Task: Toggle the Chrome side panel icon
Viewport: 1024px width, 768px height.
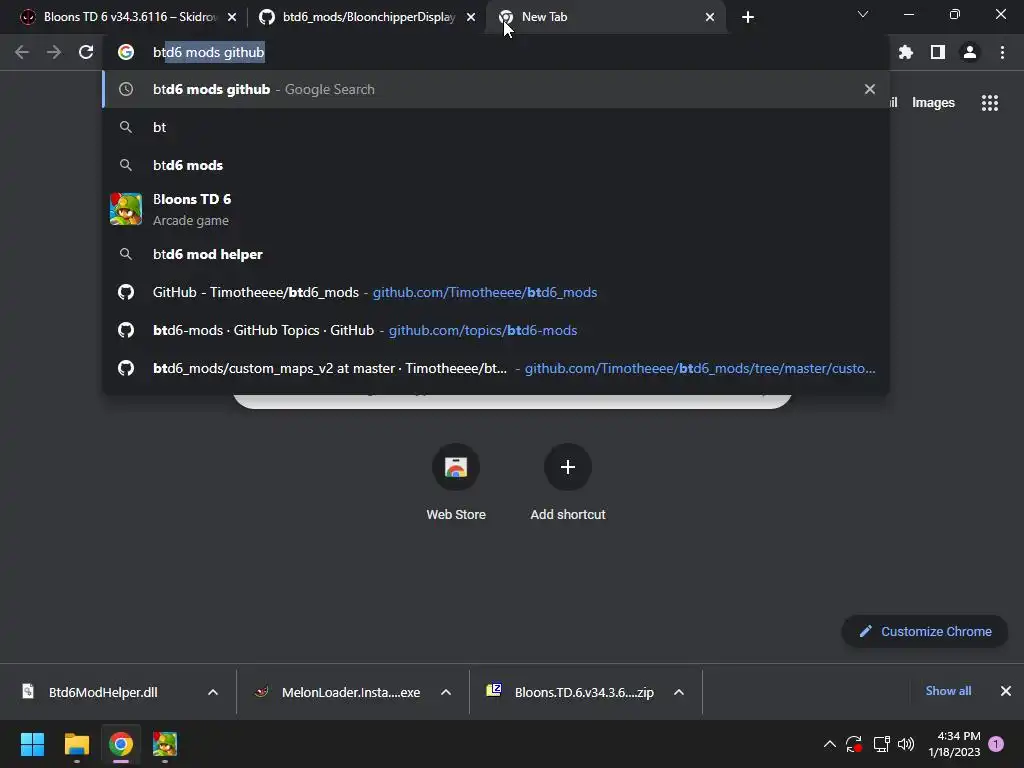Action: [938, 52]
